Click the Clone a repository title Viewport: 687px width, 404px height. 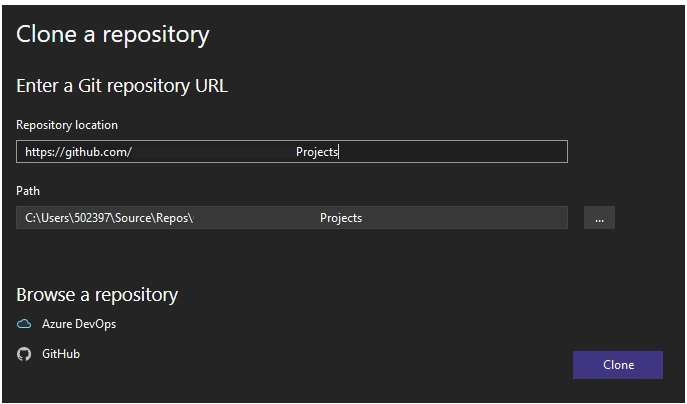113,34
